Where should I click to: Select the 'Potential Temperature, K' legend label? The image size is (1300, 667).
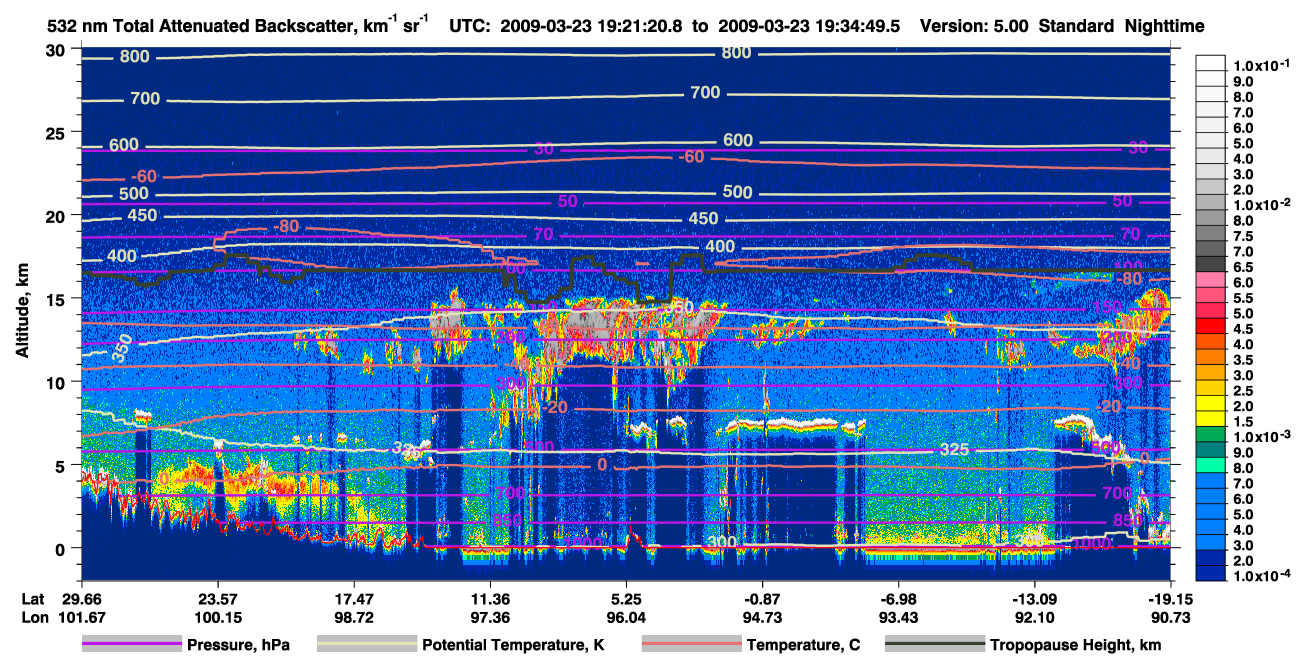coord(514,645)
